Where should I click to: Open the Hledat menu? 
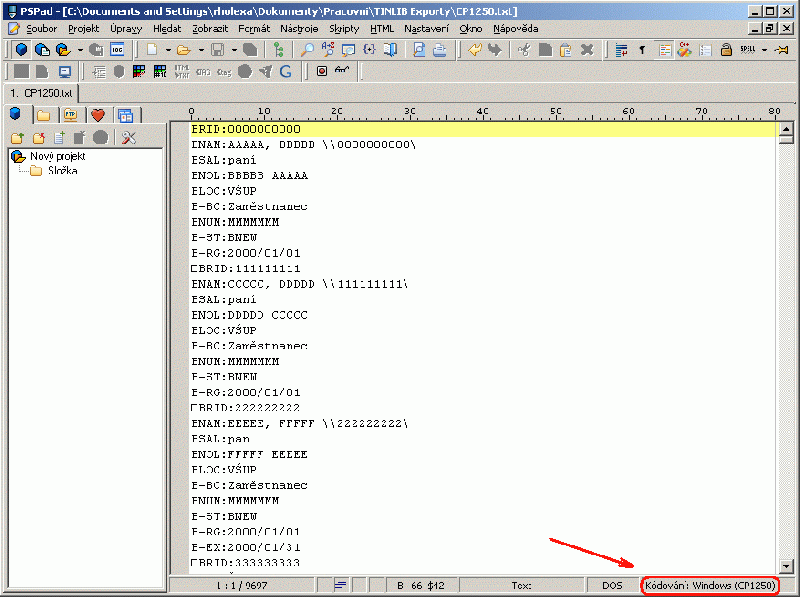point(167,29)
